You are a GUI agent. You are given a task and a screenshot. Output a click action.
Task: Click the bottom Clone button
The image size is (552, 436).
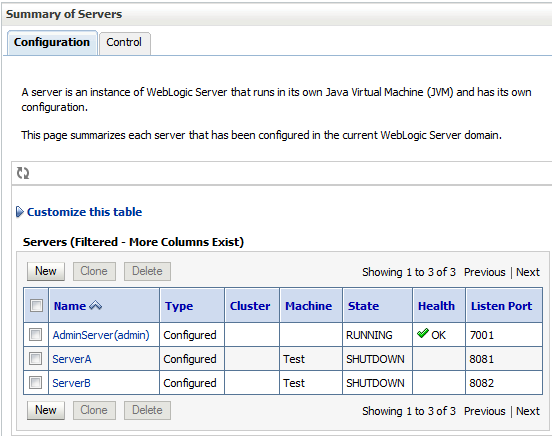(x=94, y=410)
